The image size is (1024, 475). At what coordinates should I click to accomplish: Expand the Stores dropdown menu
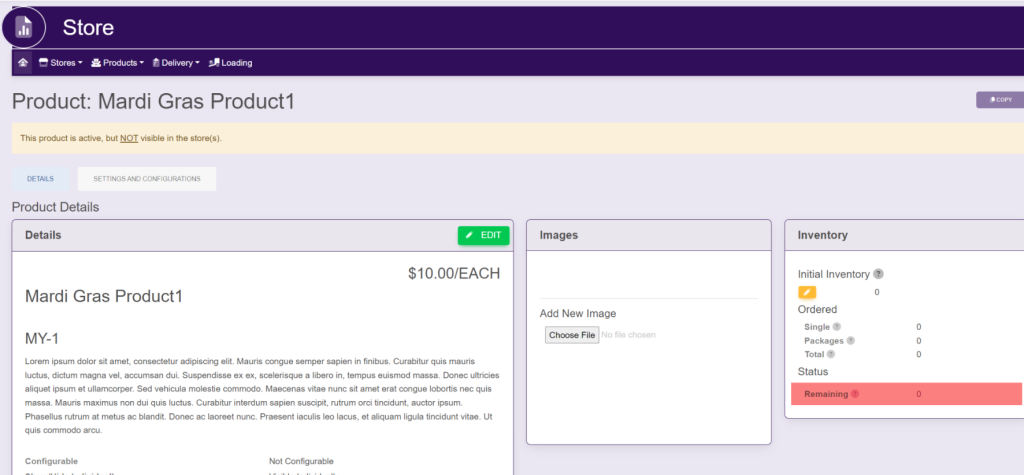(x=60, y=62)
